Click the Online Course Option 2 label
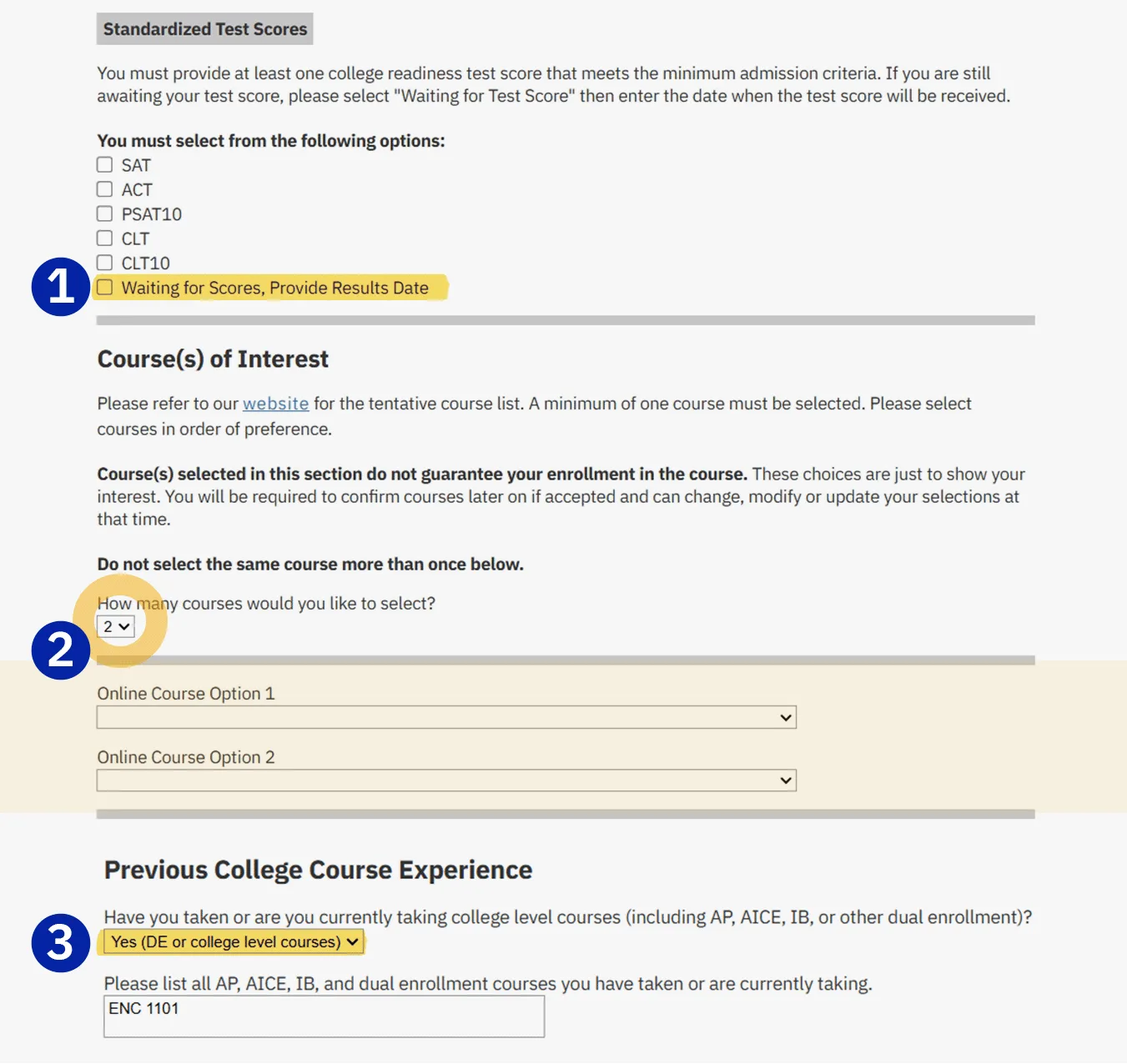The image size is (1127, 1064). click(x=186, y=757)
